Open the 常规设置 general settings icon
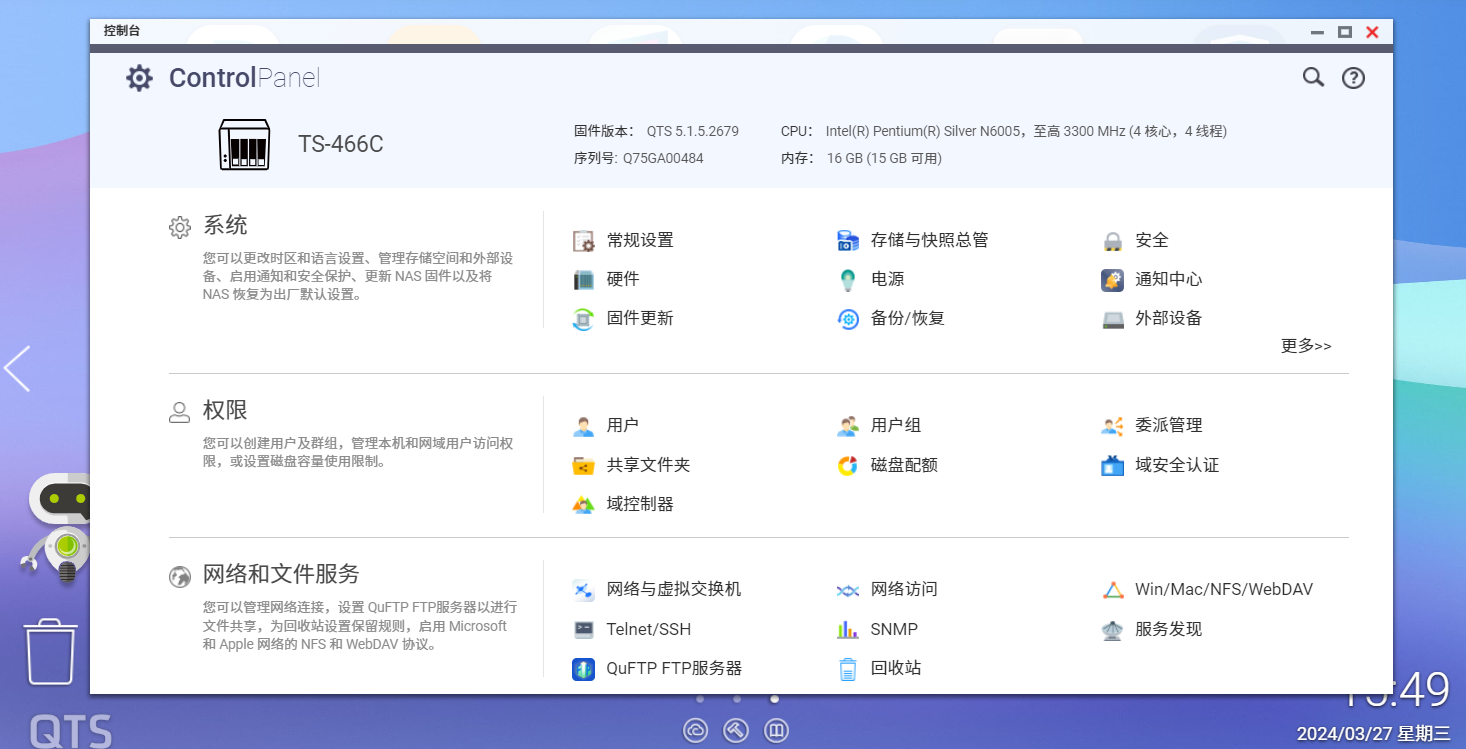1466x749 pixels. coord(583,241)
